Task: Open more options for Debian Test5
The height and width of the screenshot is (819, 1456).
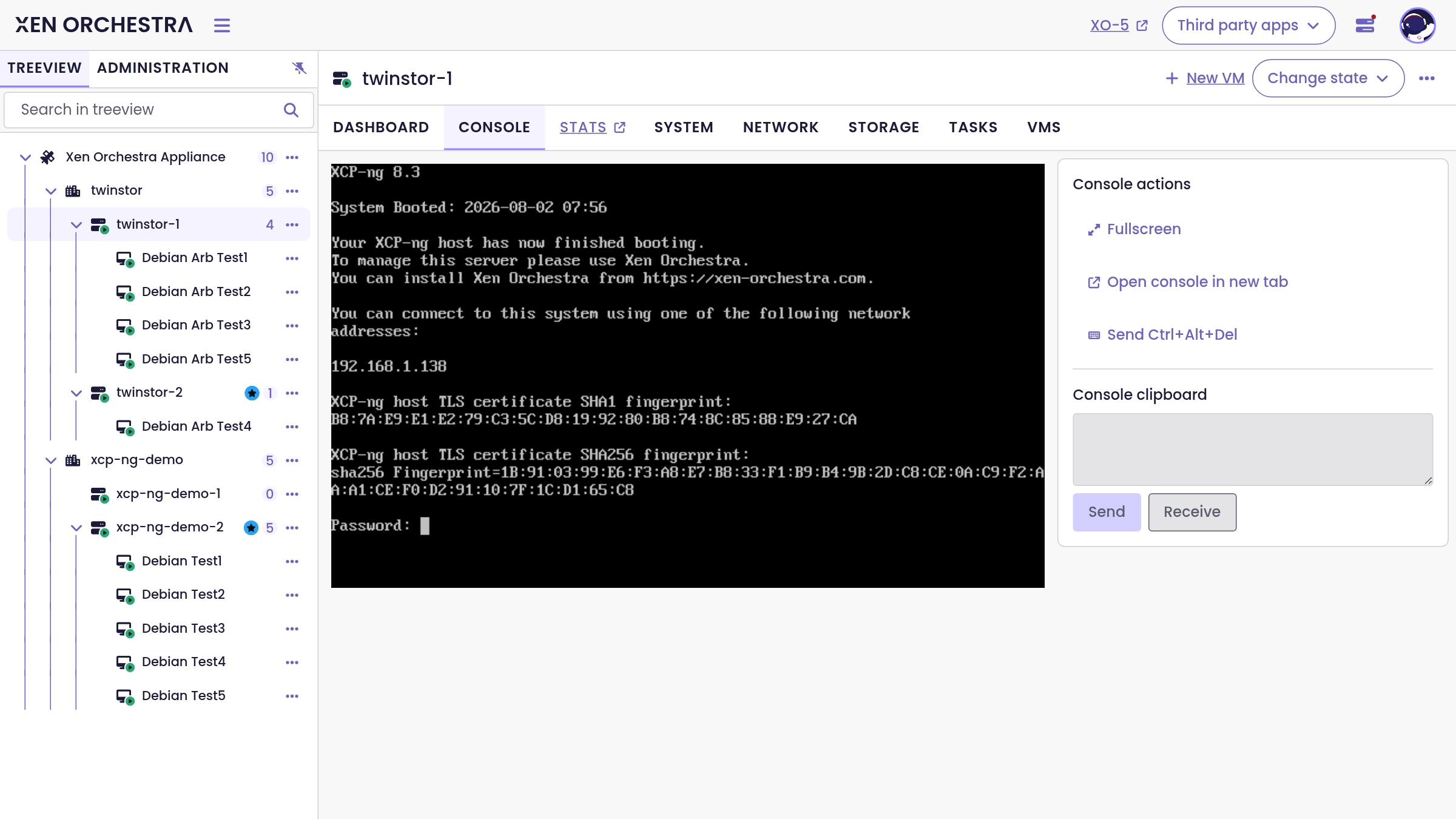Action: click(x=292, y=696)
